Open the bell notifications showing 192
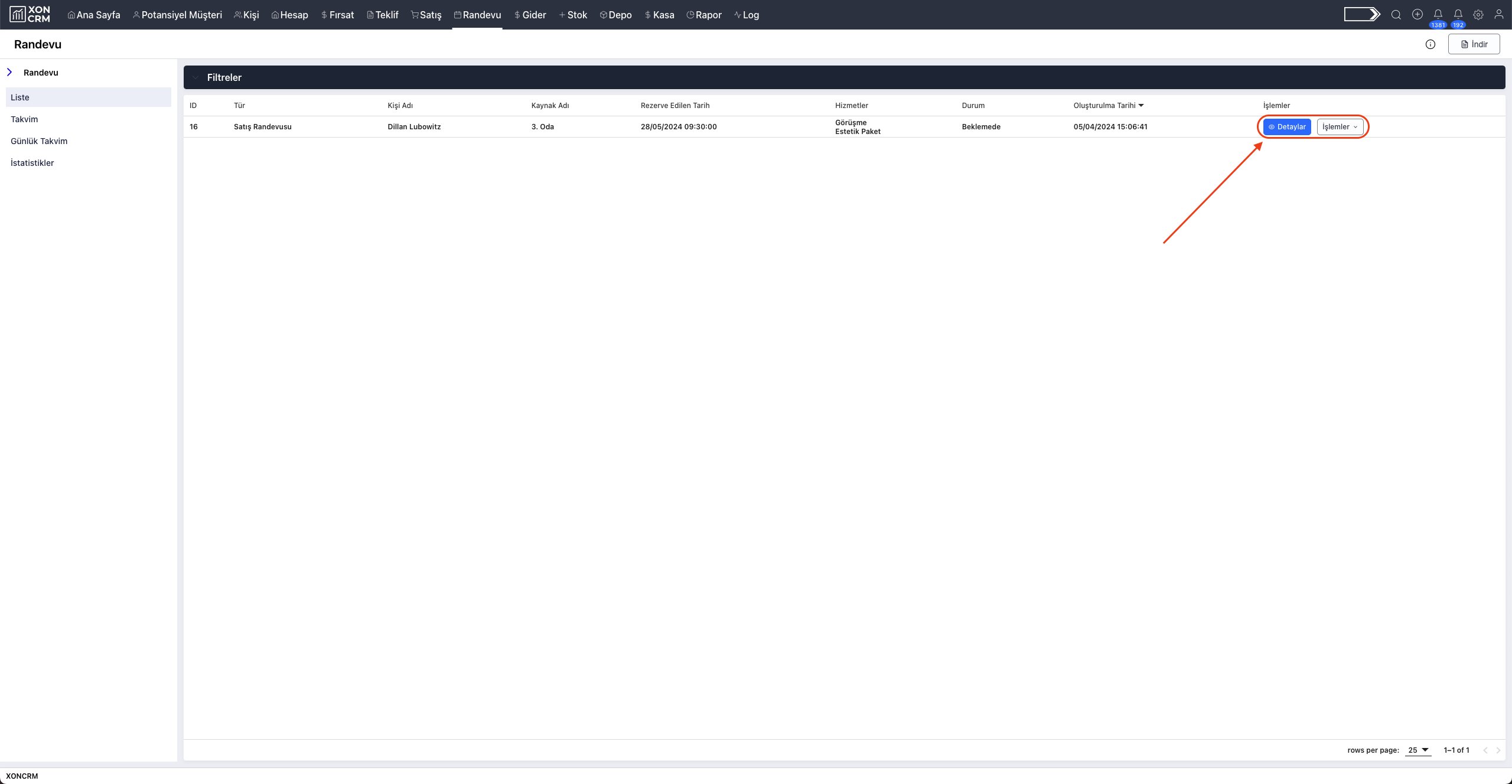This screenshot has height=784, width=1512. (x=1458, y=15)
